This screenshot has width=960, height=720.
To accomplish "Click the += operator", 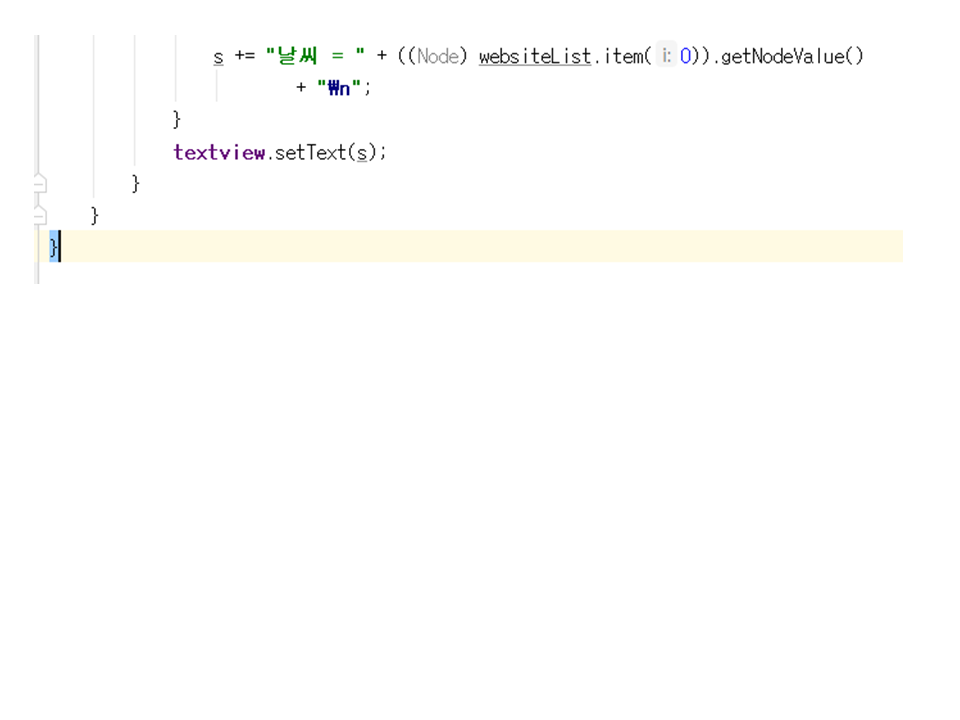I will point(244,56).
